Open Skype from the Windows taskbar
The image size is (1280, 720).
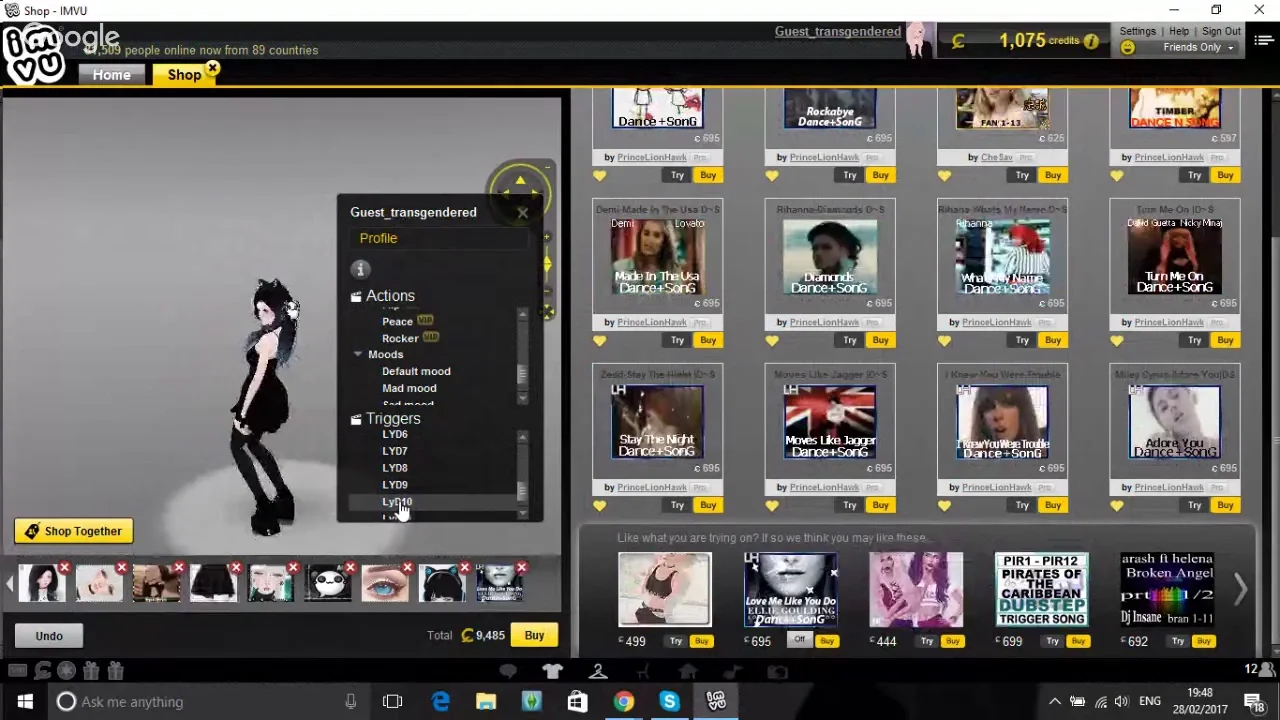[x=669, y=701]
